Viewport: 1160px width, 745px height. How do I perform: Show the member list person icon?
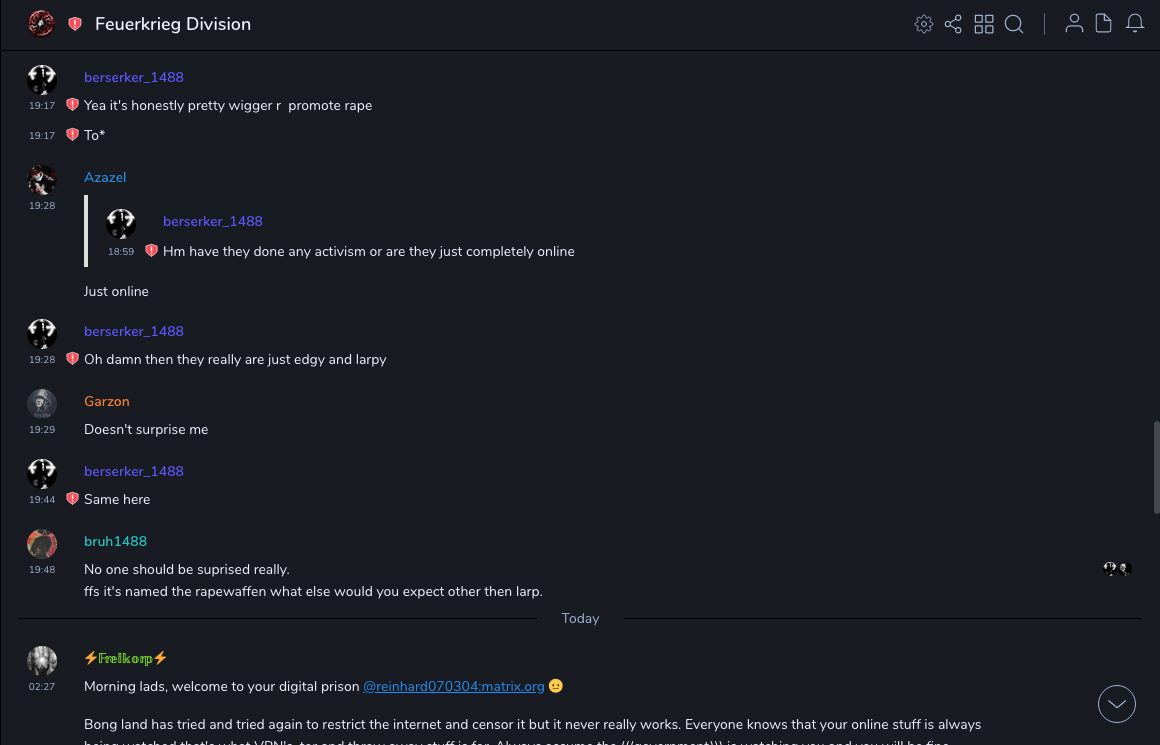pos(1074,24)
